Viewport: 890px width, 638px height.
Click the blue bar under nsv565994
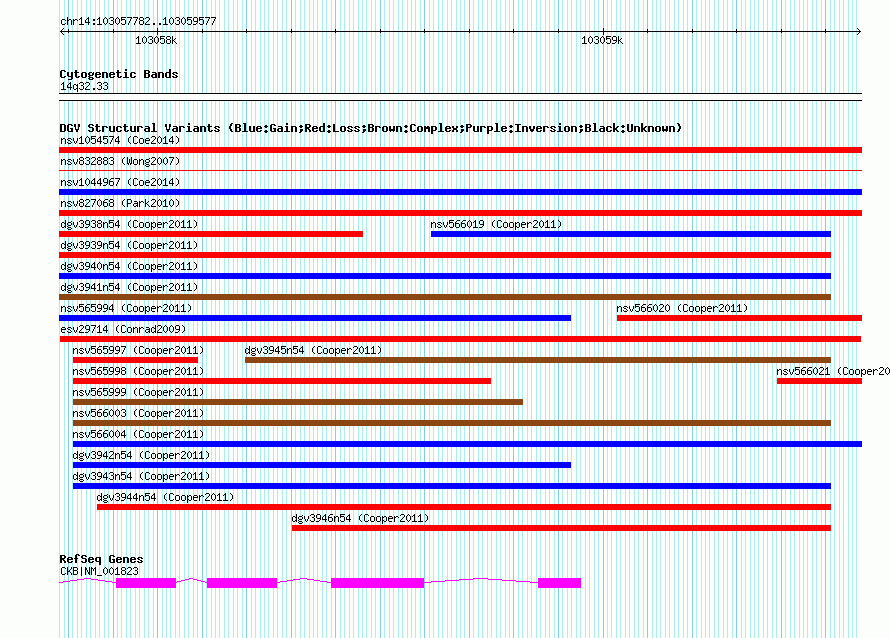tap(315, 318)
